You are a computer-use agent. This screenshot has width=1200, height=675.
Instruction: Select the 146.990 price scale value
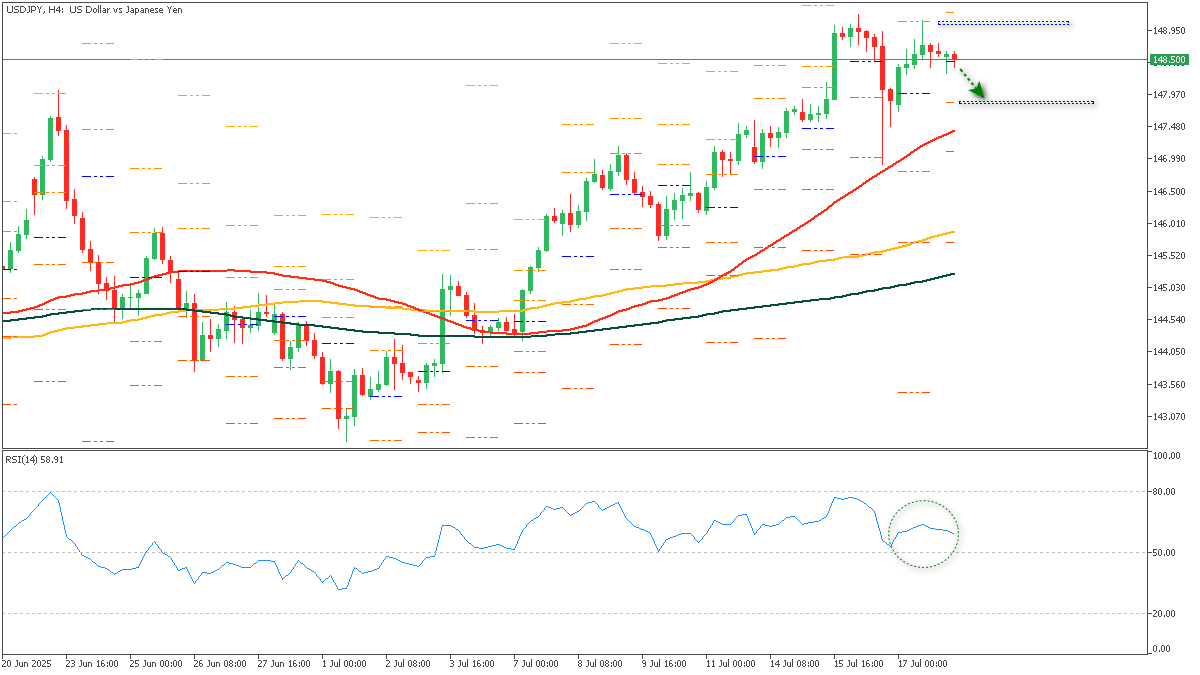click(x=1168, y=159)
